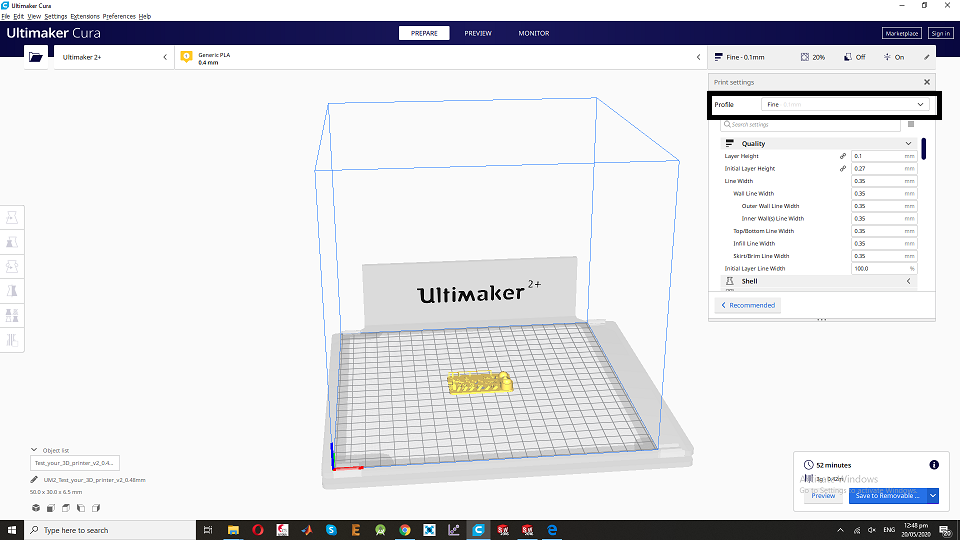
Task: Switch to left side view cube icon
Action: pyautogui.click(x=81, y=508)
